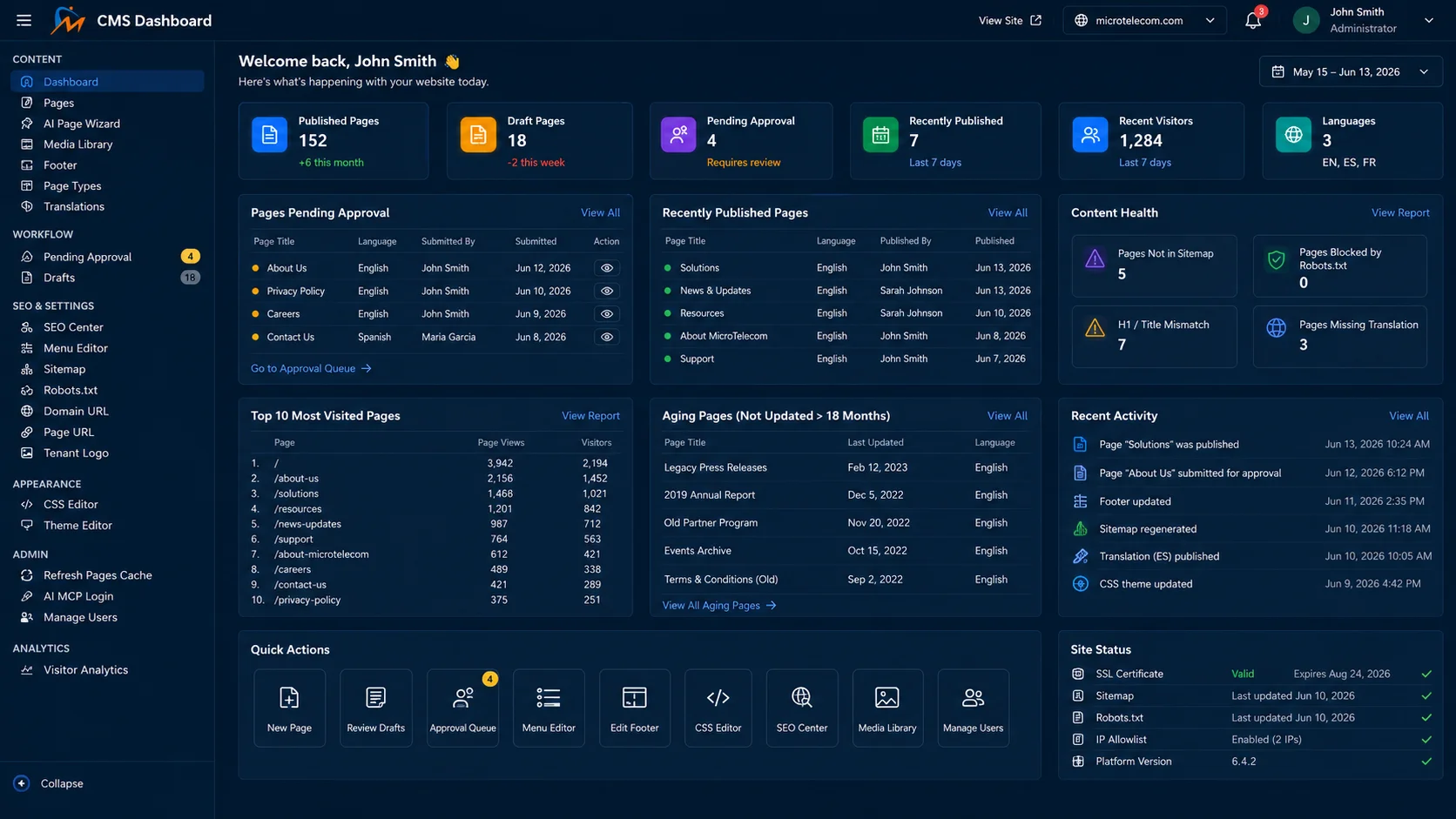Click View Report in Top 10 Most Visited
The height and width of the screenshot is (819, 1456).
pos(590,416)
